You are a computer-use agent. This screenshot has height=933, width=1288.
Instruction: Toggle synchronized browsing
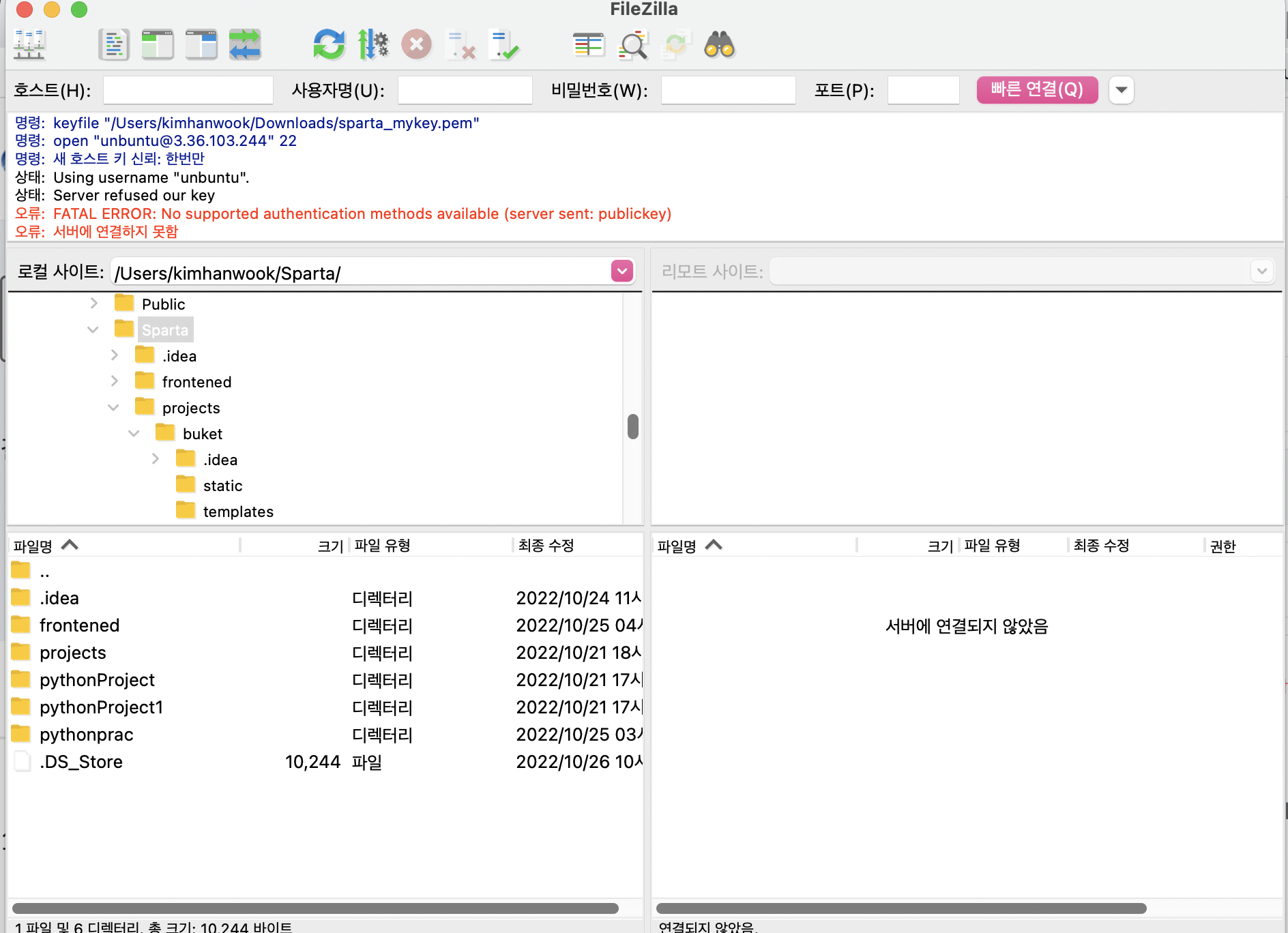pos(676,45)
